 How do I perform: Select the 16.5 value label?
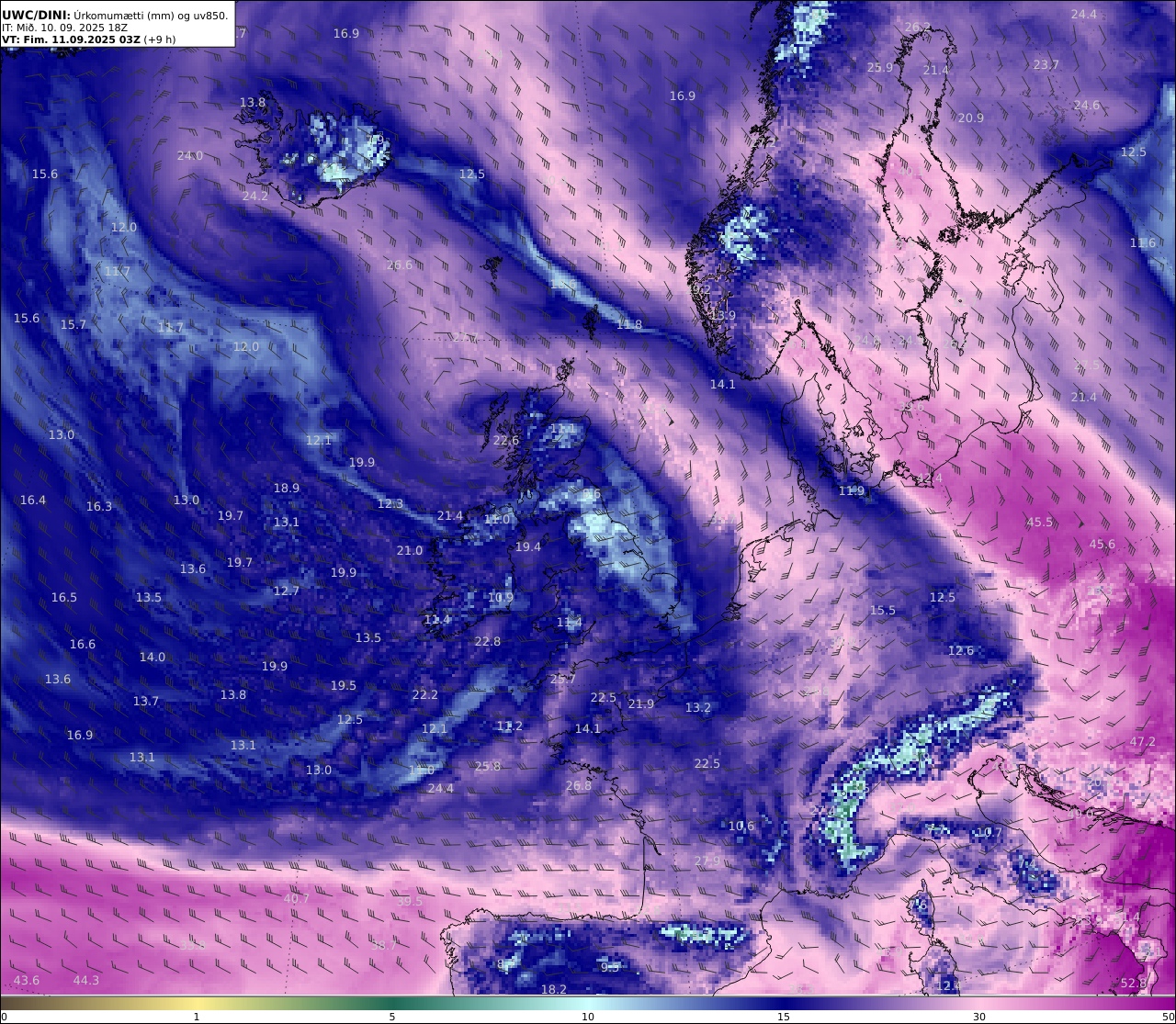[x=64, y=598]
